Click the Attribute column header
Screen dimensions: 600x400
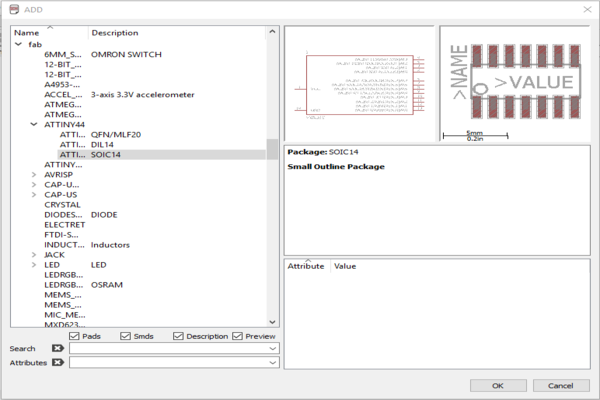(x=307, y=266)
